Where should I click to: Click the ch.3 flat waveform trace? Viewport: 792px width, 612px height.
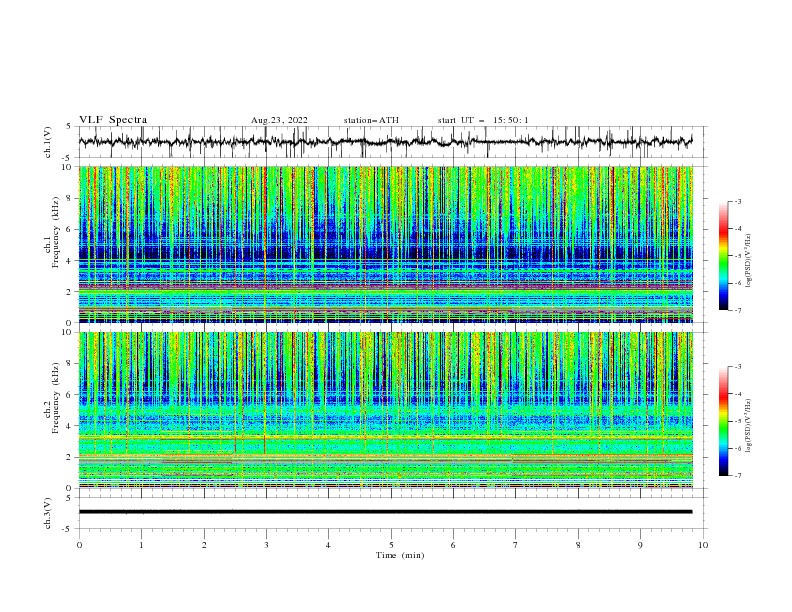(x=385, y=512)
